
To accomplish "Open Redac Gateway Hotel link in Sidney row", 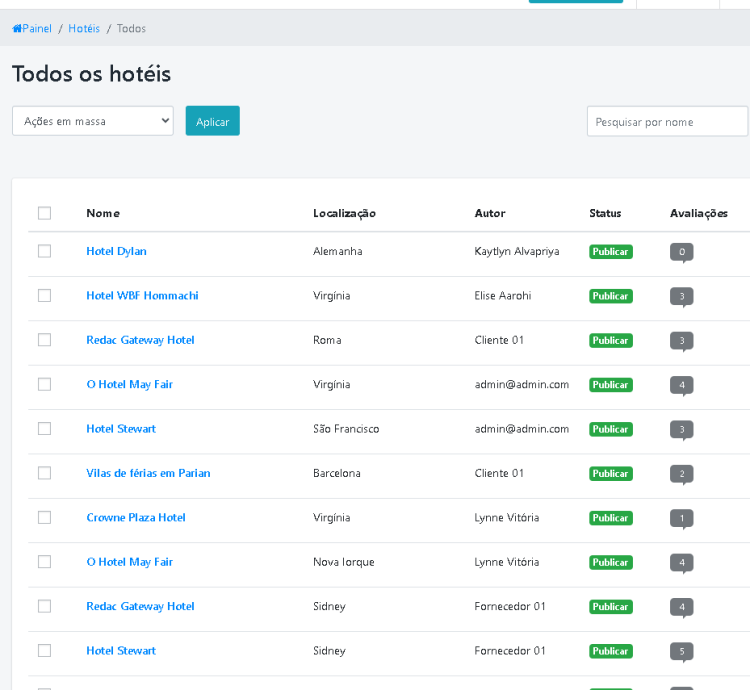I will tap(140, 606).
